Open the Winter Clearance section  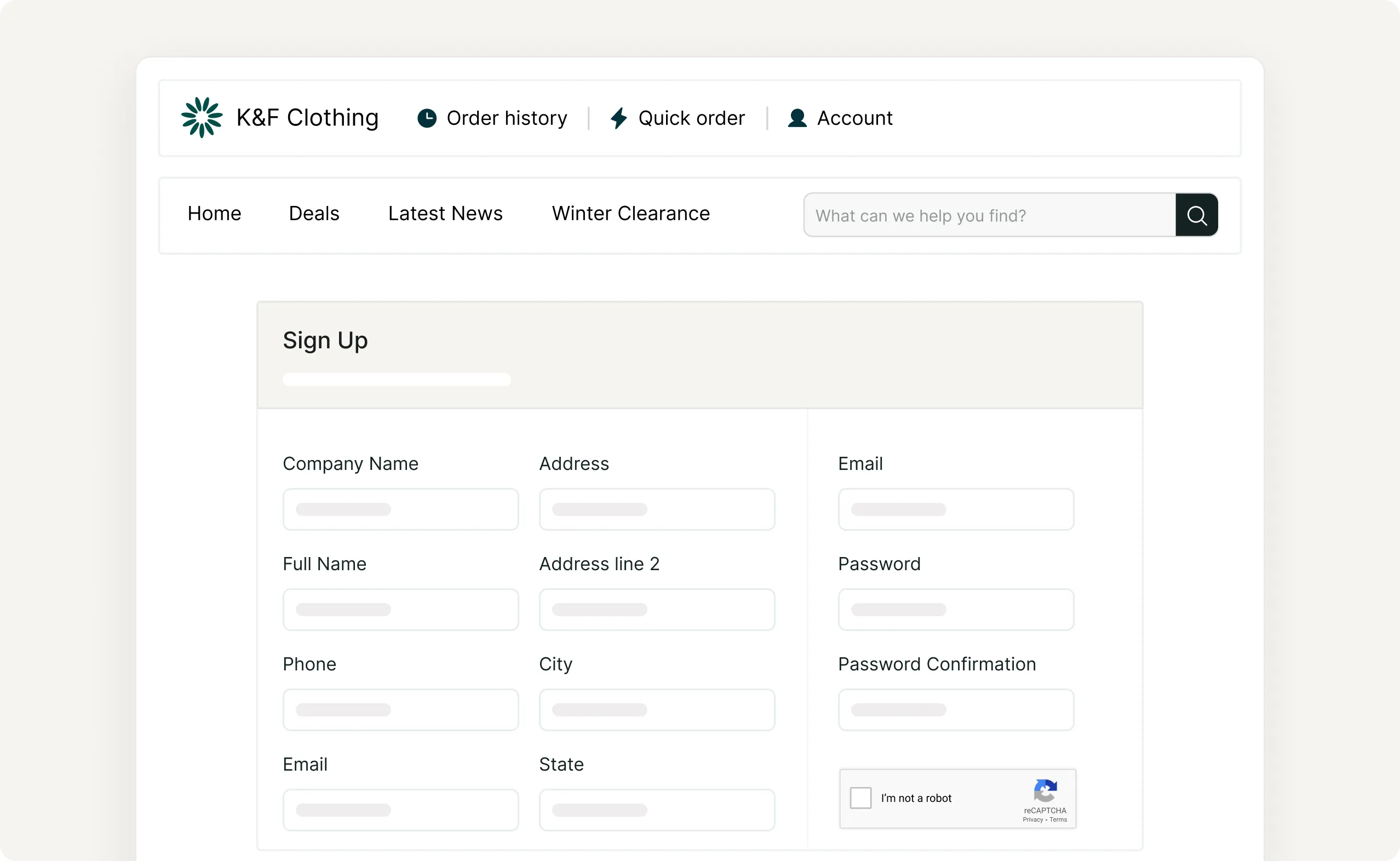(x=630, y=214)
